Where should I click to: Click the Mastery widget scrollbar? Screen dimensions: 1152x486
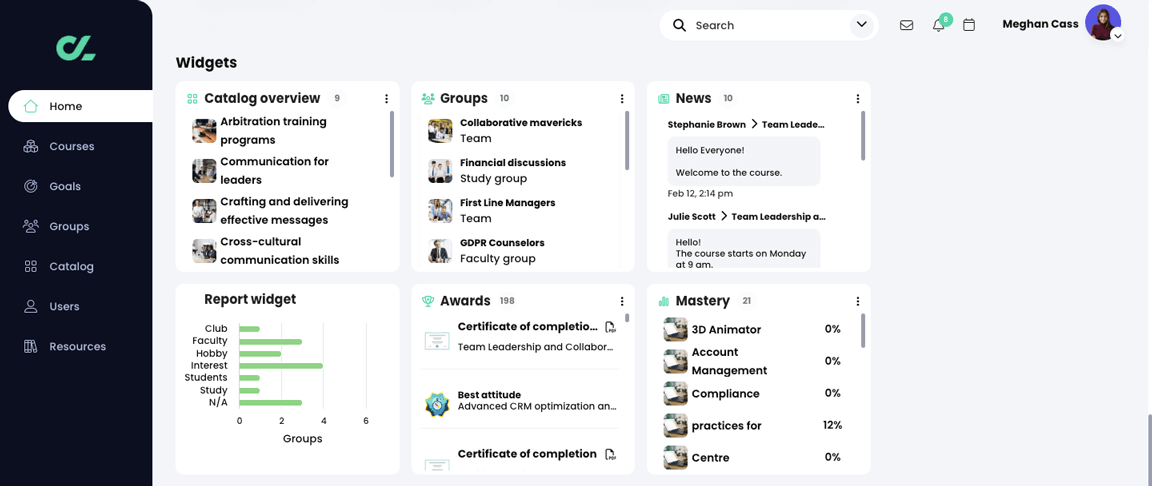click(863, 330)
